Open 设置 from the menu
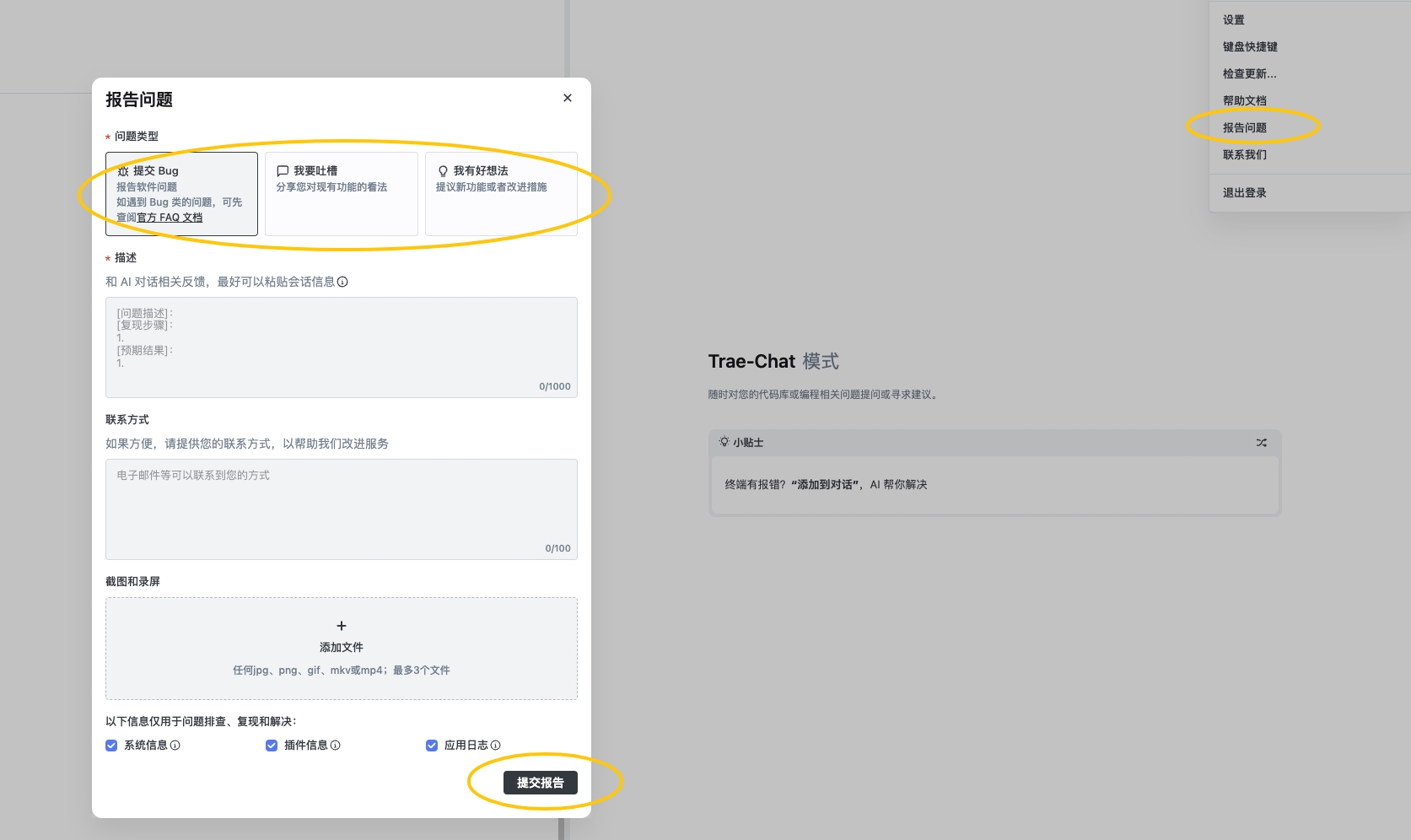1411x840 pixels. [1234, 20]
